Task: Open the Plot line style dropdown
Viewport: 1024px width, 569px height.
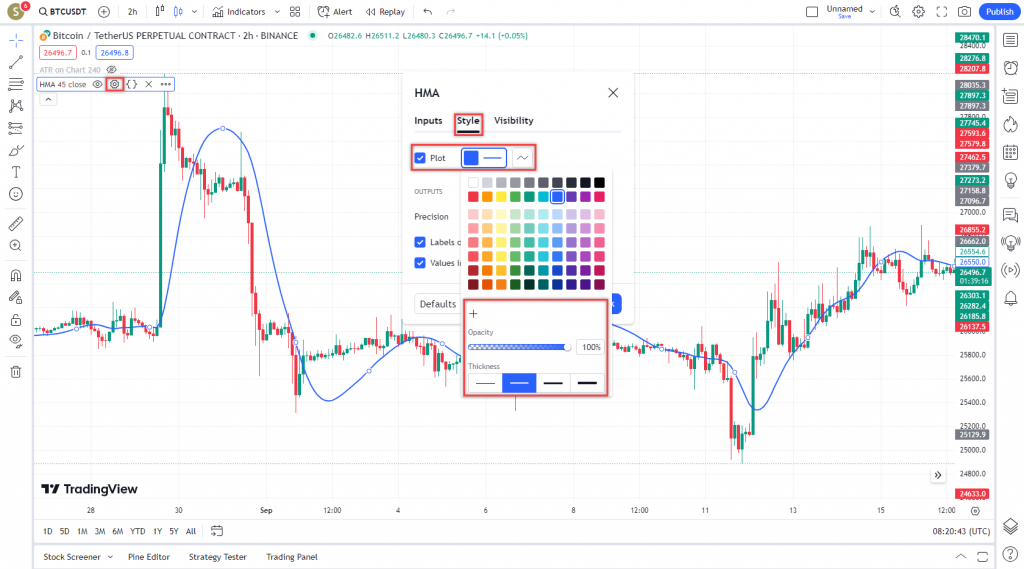Action: [522, 158]
